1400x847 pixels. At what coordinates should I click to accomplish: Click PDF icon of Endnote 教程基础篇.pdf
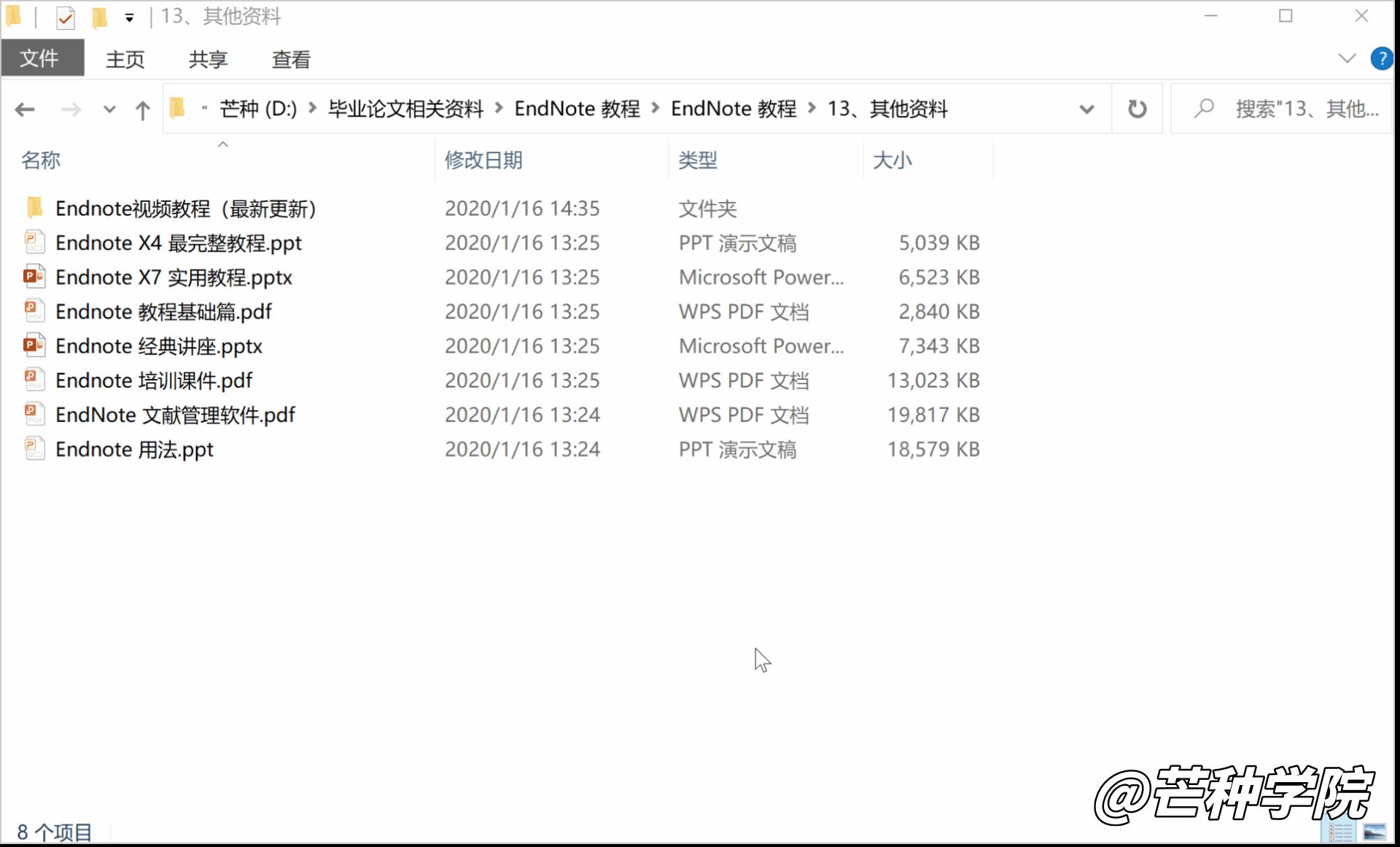(x=35, y=311)
